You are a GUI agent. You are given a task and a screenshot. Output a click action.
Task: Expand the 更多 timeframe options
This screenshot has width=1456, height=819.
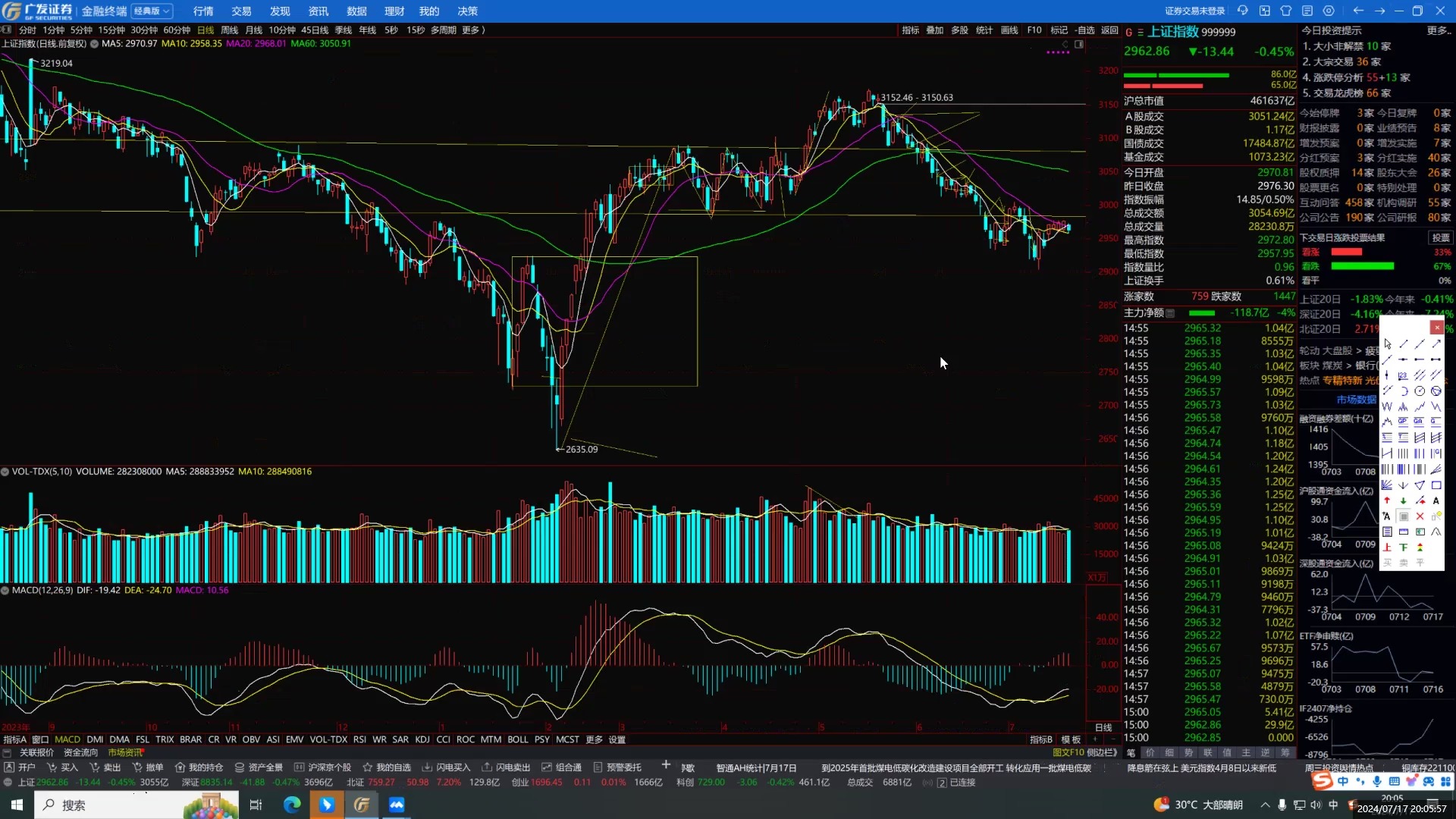472,30
